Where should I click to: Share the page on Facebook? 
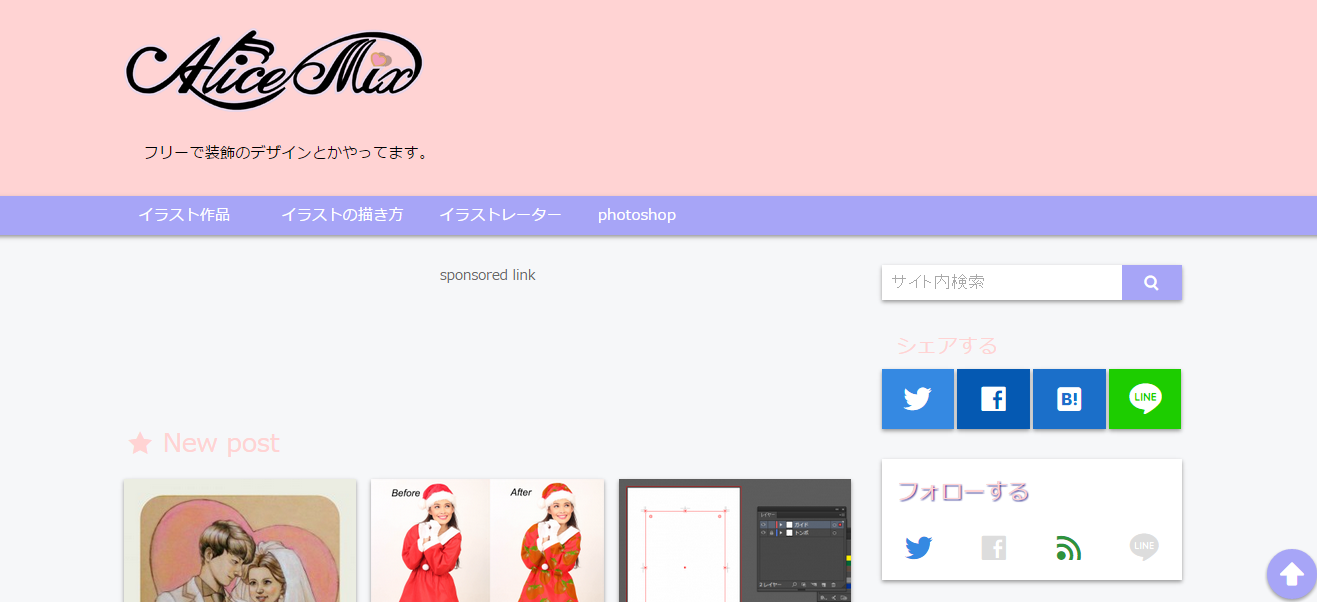pos(993,399)
